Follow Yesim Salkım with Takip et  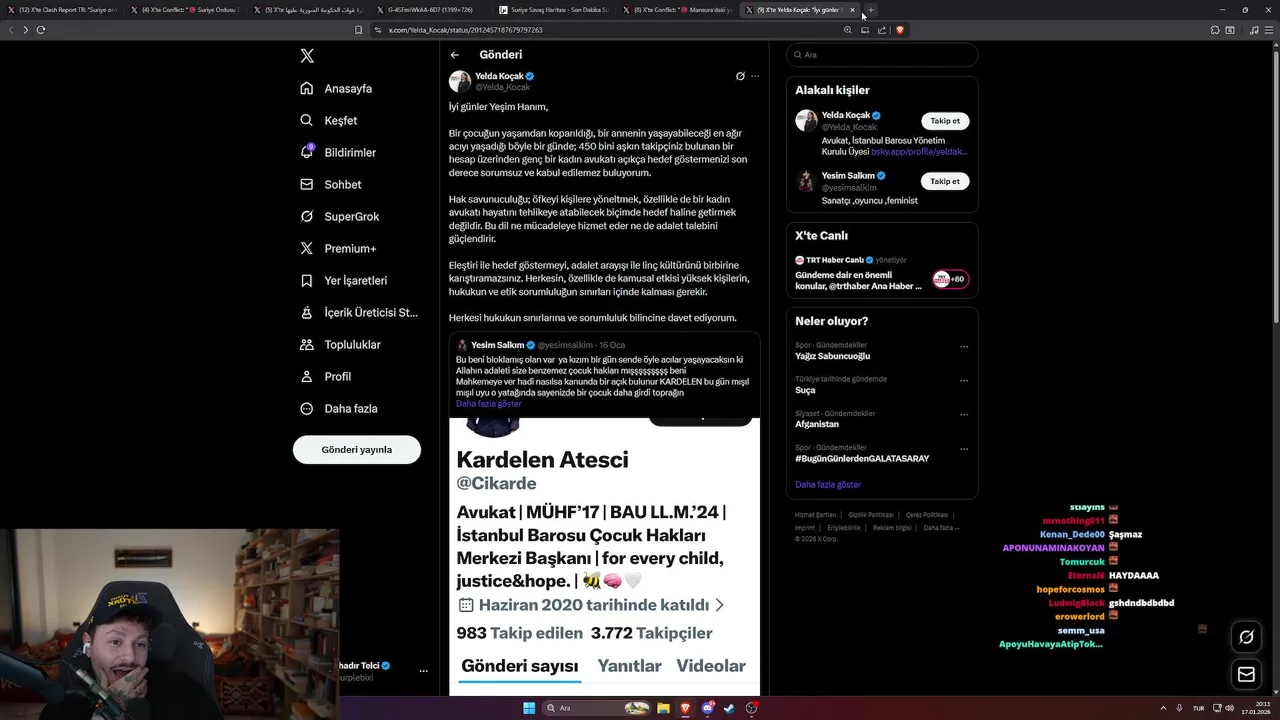pos(945,181)
